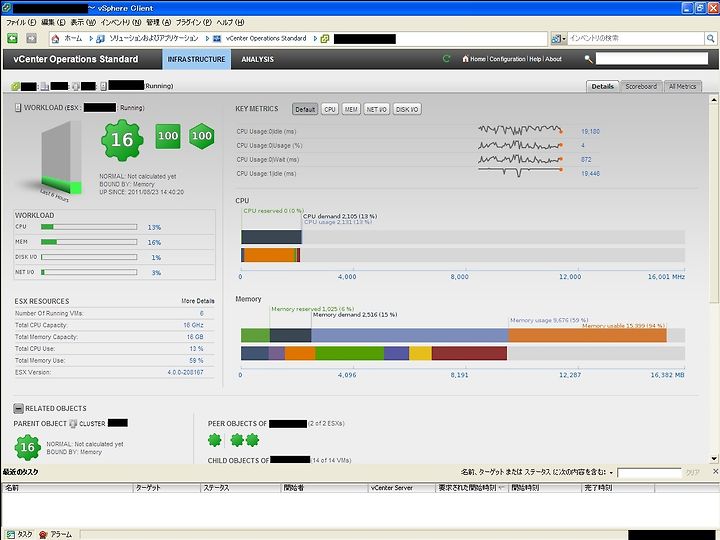Image resolution: width=720 pixels, height=540 pixels.
Task: Open the Plug-ins menu
Action: (x=193, y=22)
